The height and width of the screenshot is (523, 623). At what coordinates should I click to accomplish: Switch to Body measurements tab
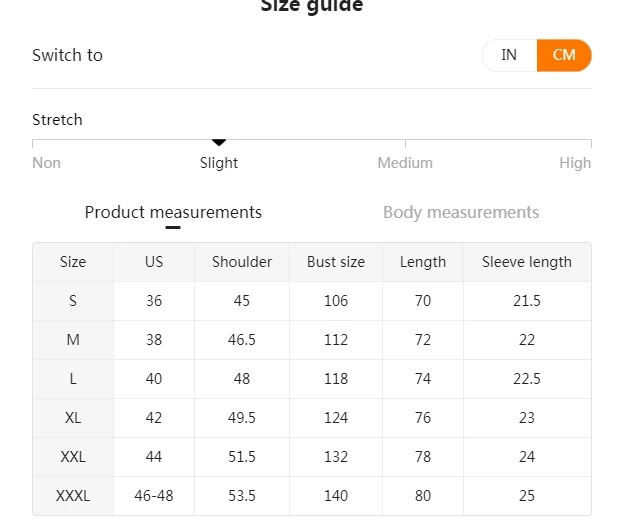point(461,212)
